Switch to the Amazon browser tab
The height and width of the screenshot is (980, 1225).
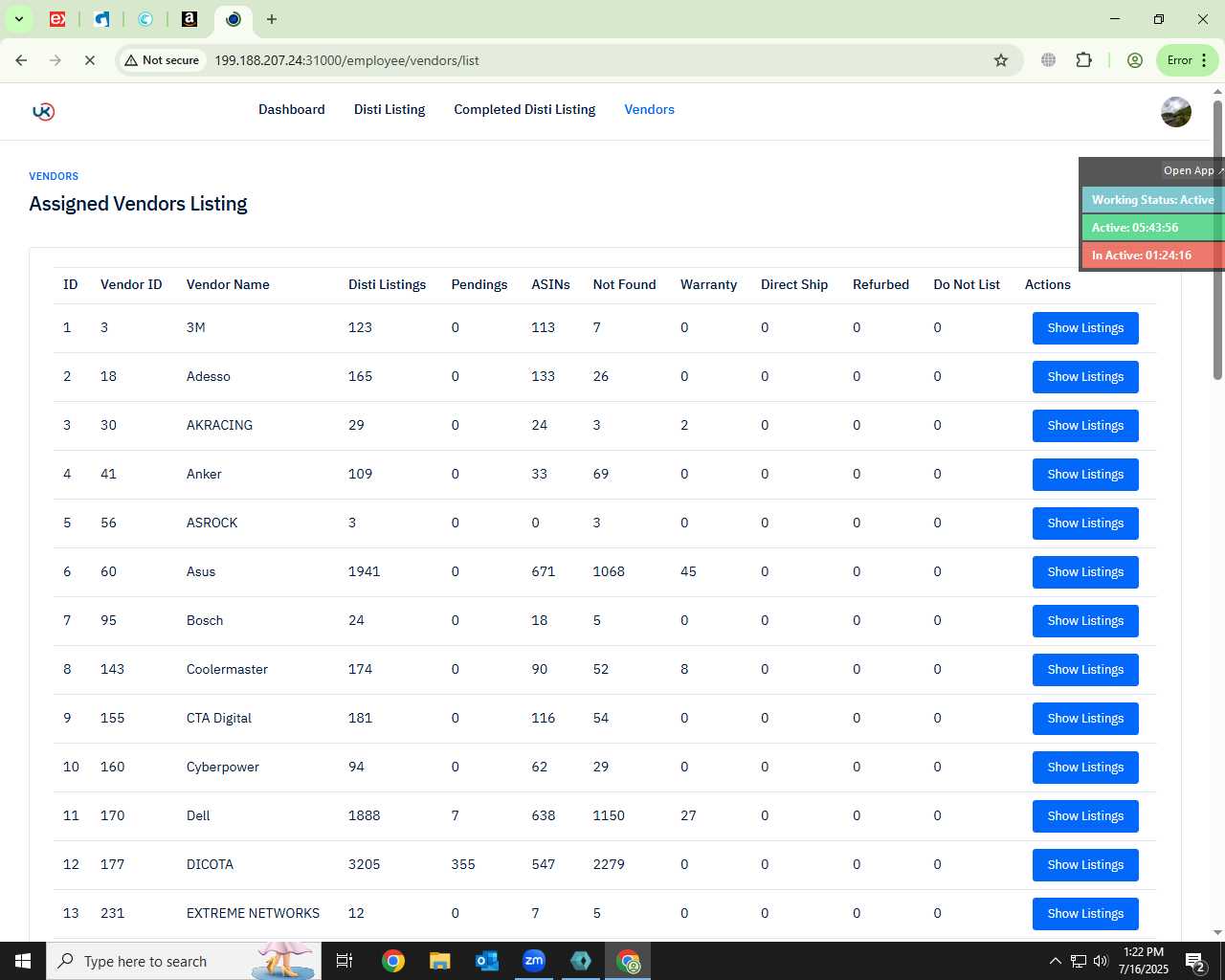tap(189, 19)
